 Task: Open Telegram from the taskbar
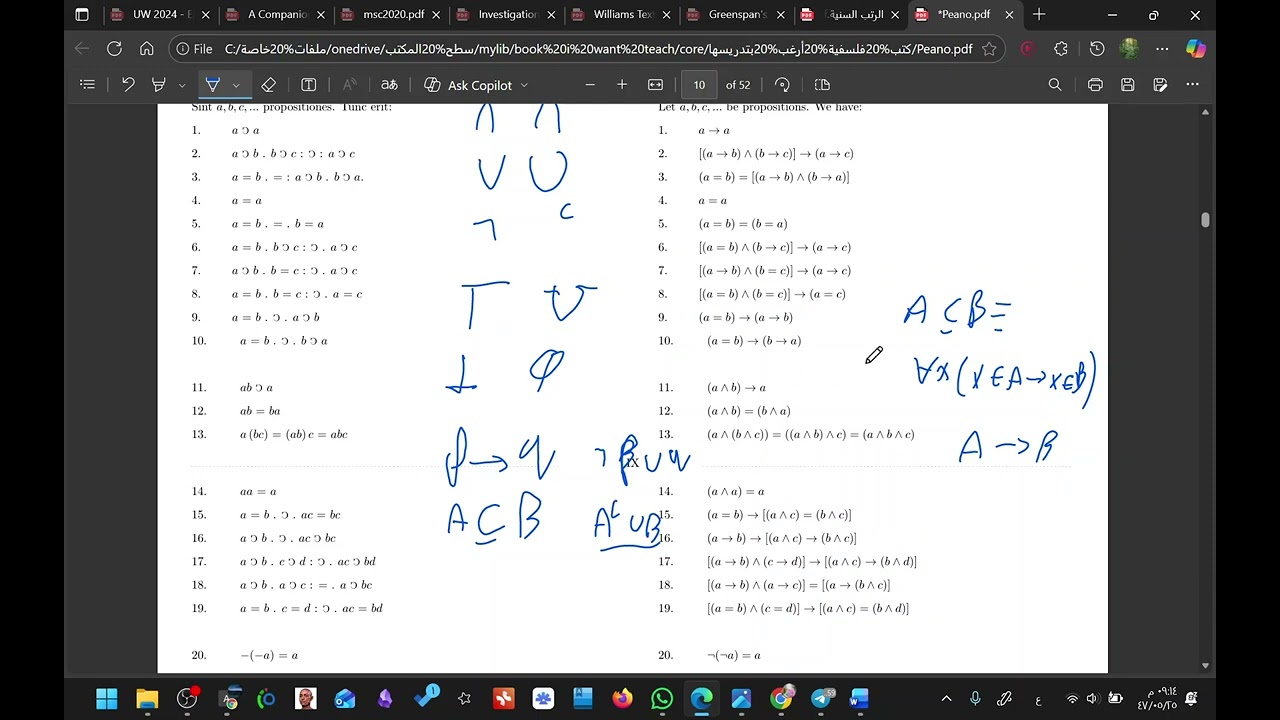tap(821, 699)
